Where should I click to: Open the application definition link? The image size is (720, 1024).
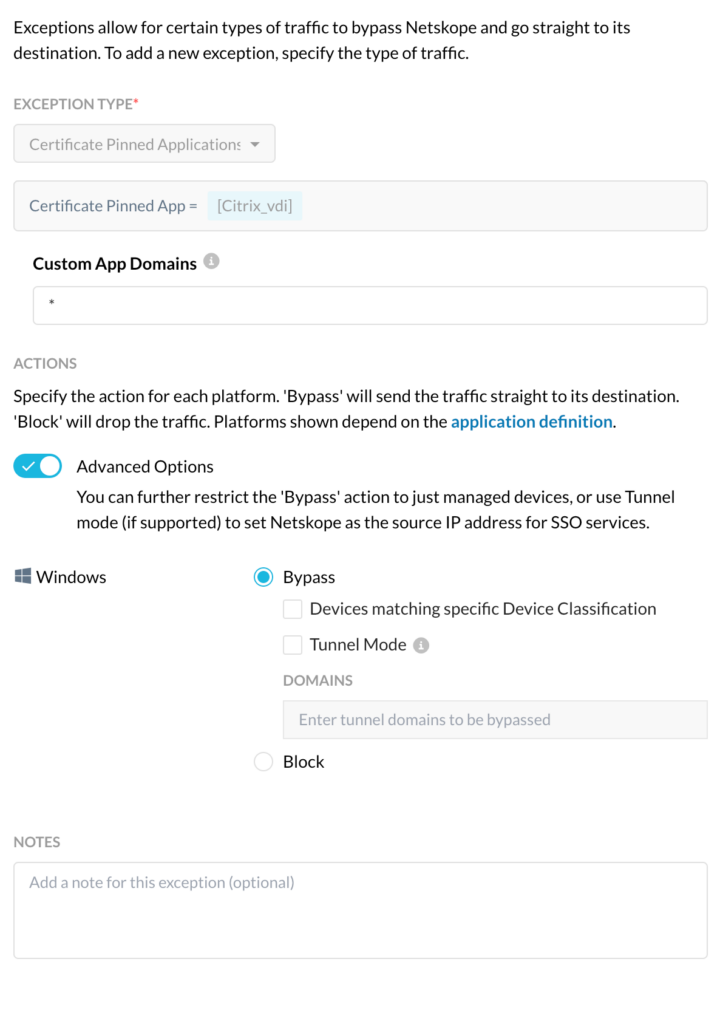point(531,421)
